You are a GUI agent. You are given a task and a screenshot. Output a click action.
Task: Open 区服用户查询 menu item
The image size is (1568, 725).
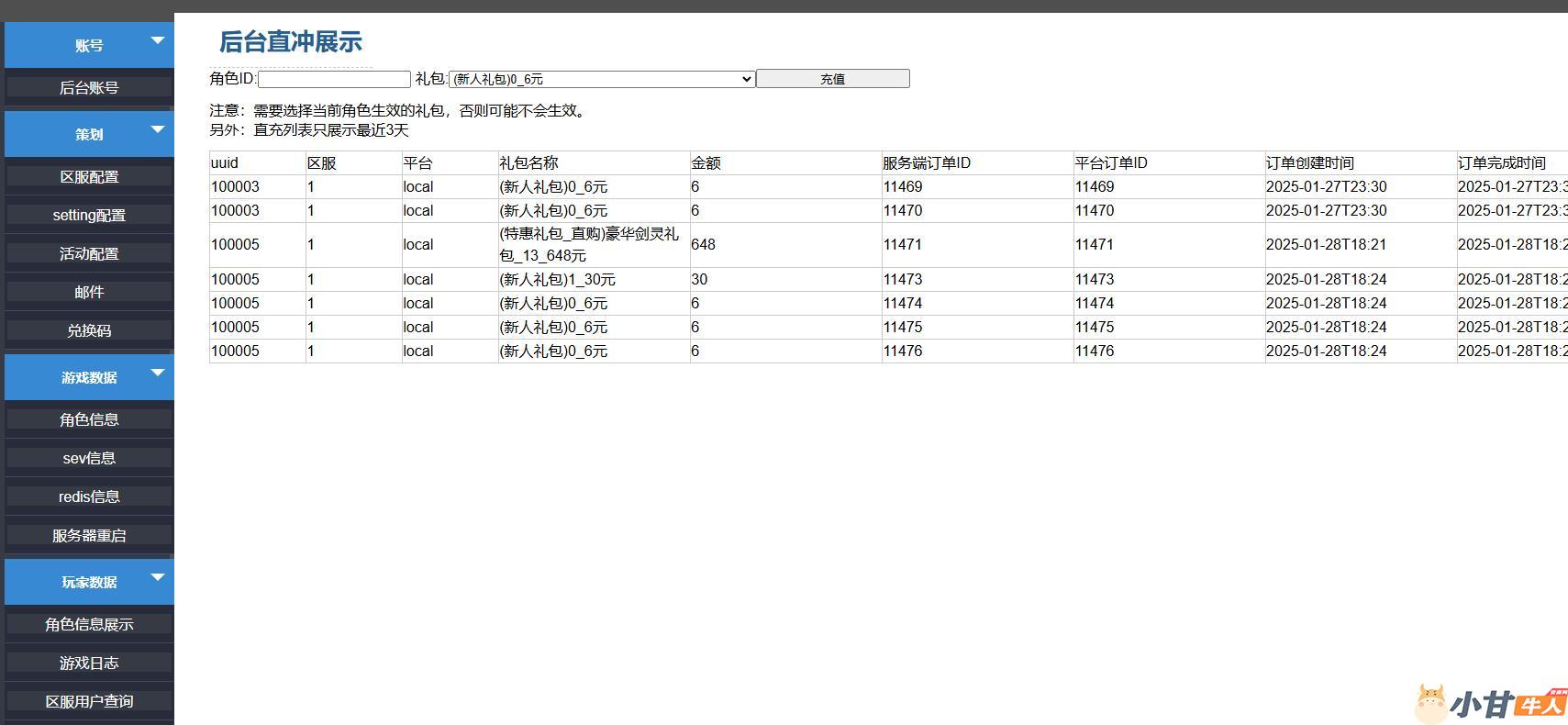[89, 702]
